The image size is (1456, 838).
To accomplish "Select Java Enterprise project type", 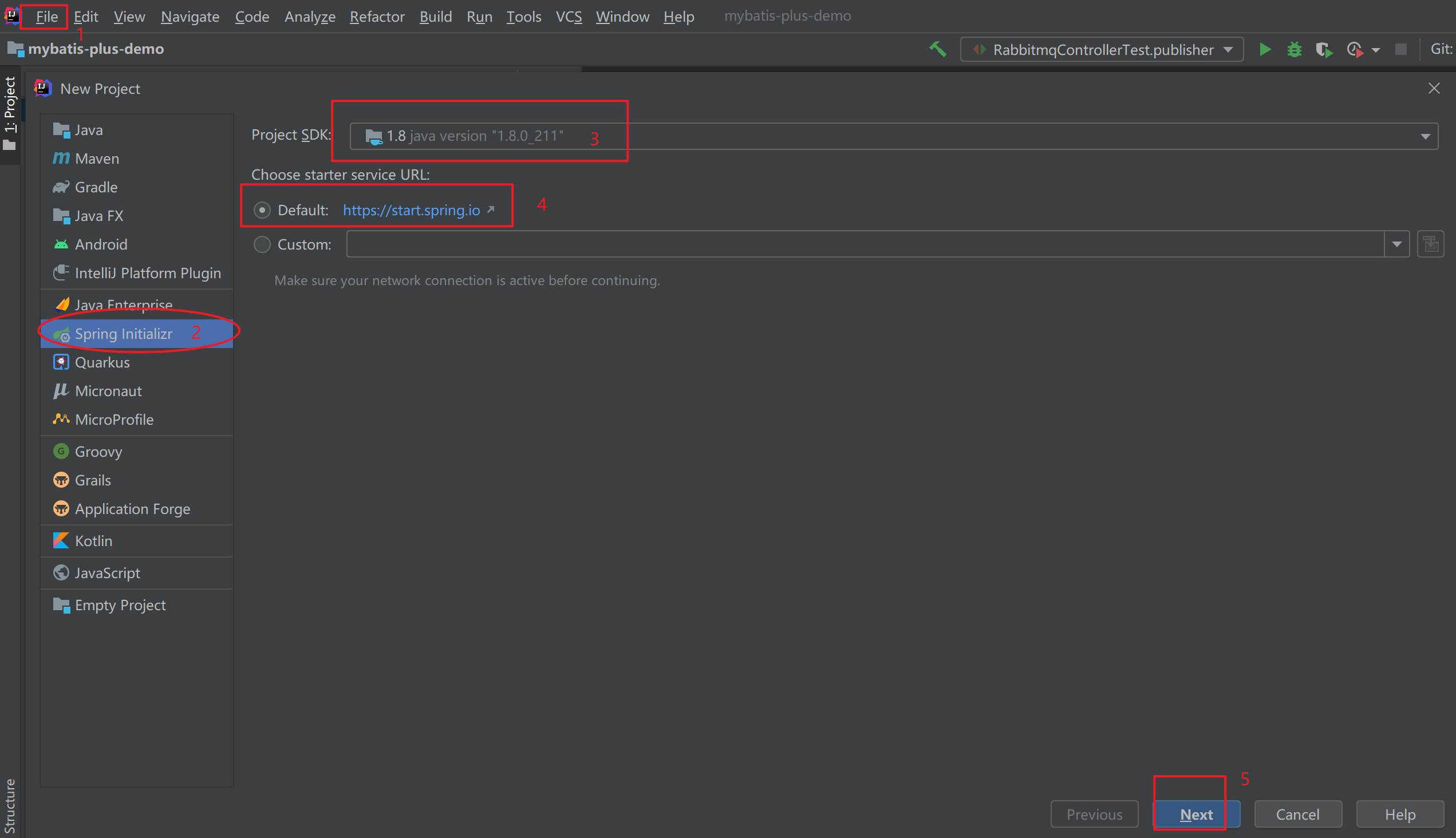I will pyautogui.click(x=137, y=306).
